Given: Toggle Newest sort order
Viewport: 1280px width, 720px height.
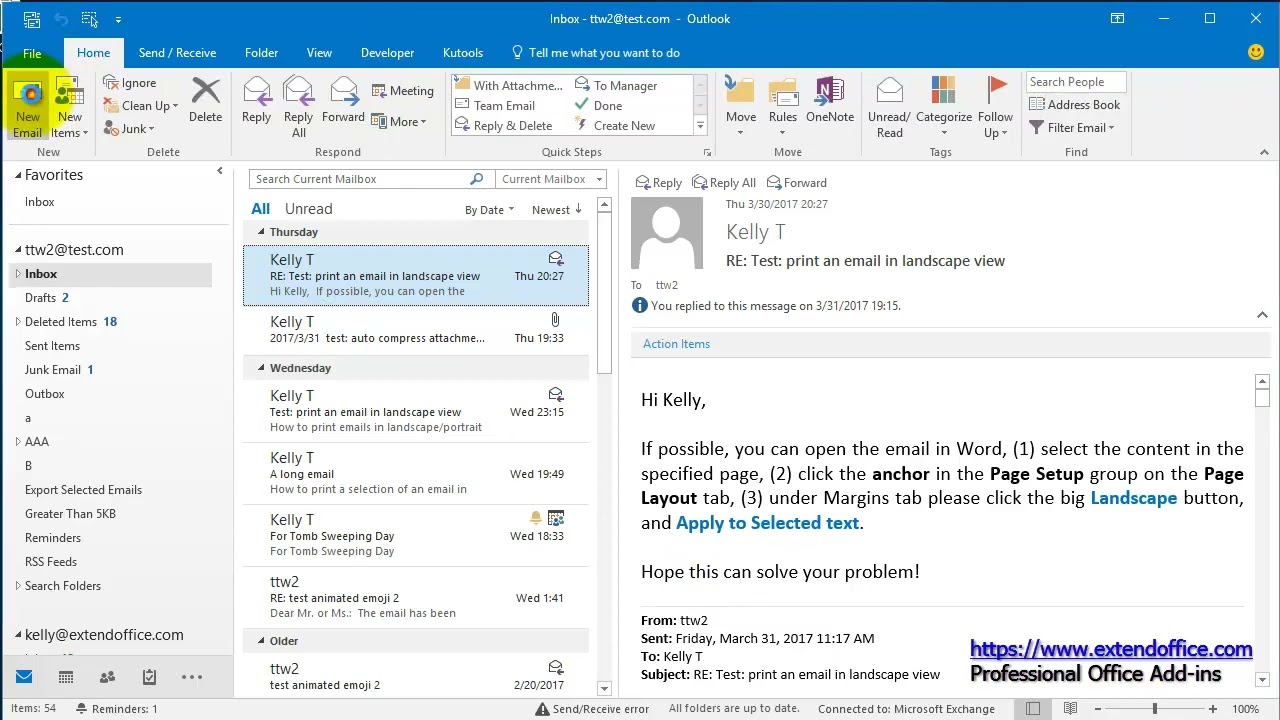Looking at the screenshot, I should [557, 209].
